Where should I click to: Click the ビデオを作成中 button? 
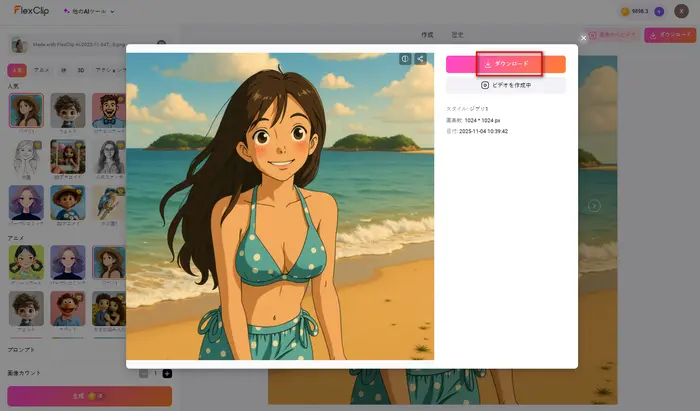pyautogui.click(x=506, y=85)
